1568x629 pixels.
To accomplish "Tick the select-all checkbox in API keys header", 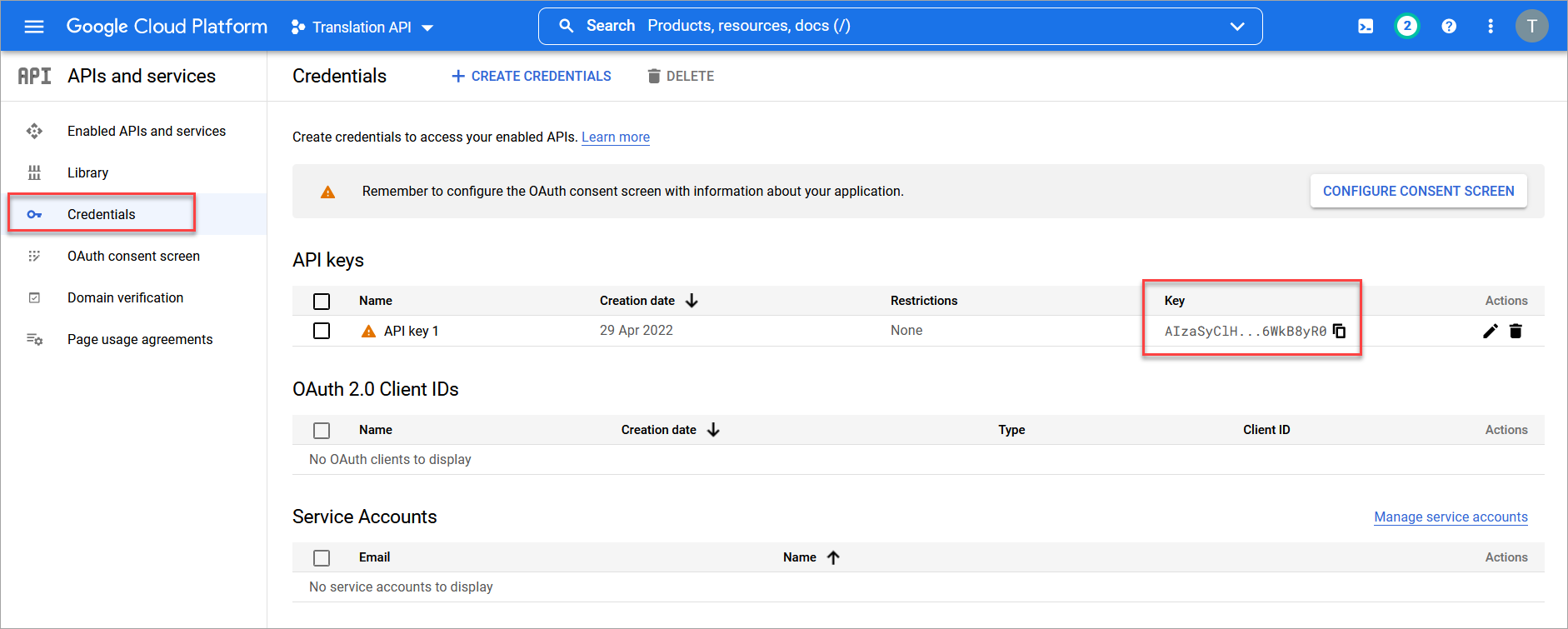I will (322, 301).
